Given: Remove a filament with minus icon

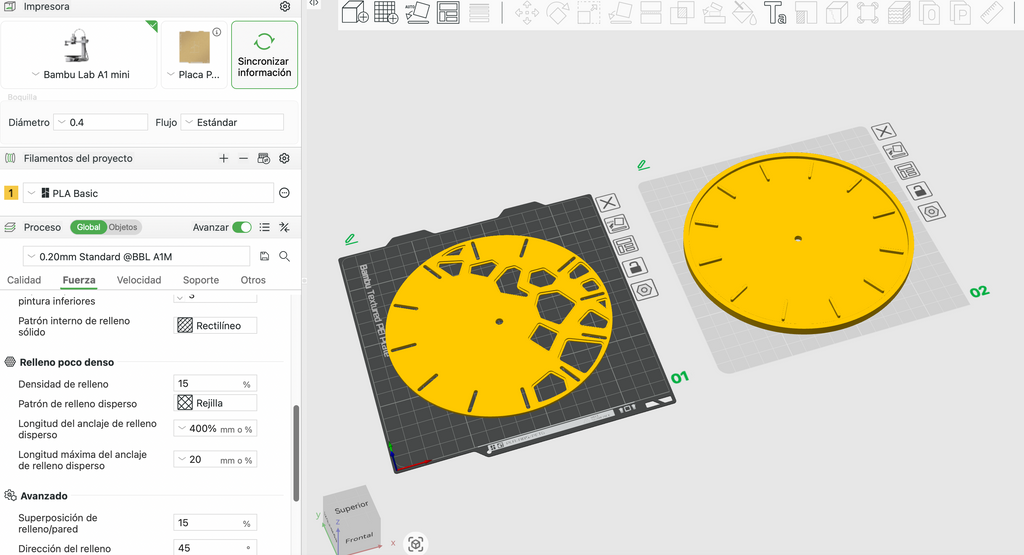Looking at the screenshot, I should point(243,158).
